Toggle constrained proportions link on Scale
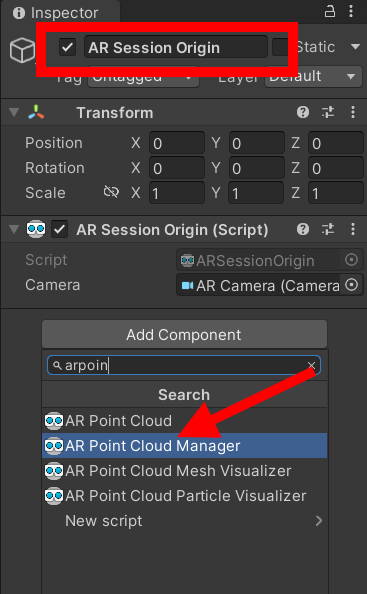Image resolution: width=367 pixels, height=594 pixels. coord(111,192)
